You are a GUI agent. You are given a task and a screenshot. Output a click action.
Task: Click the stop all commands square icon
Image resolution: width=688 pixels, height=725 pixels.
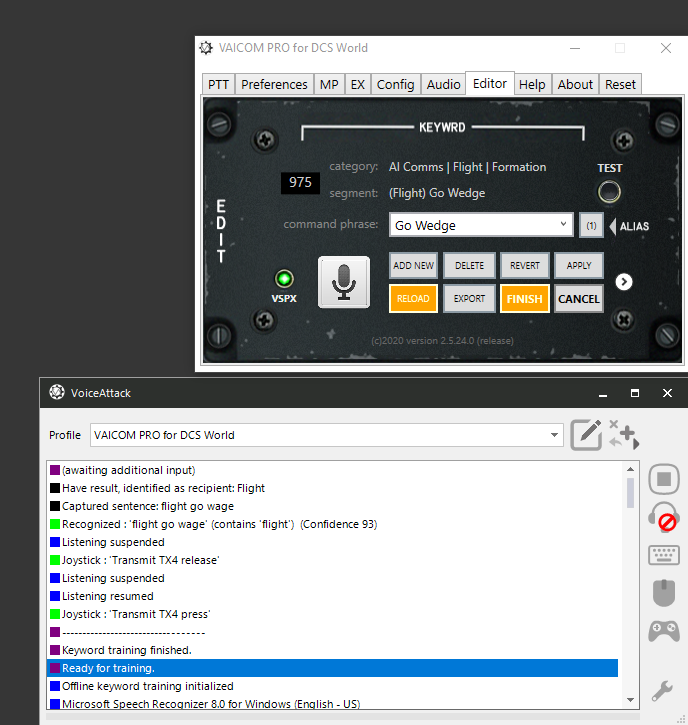point(664,479)
